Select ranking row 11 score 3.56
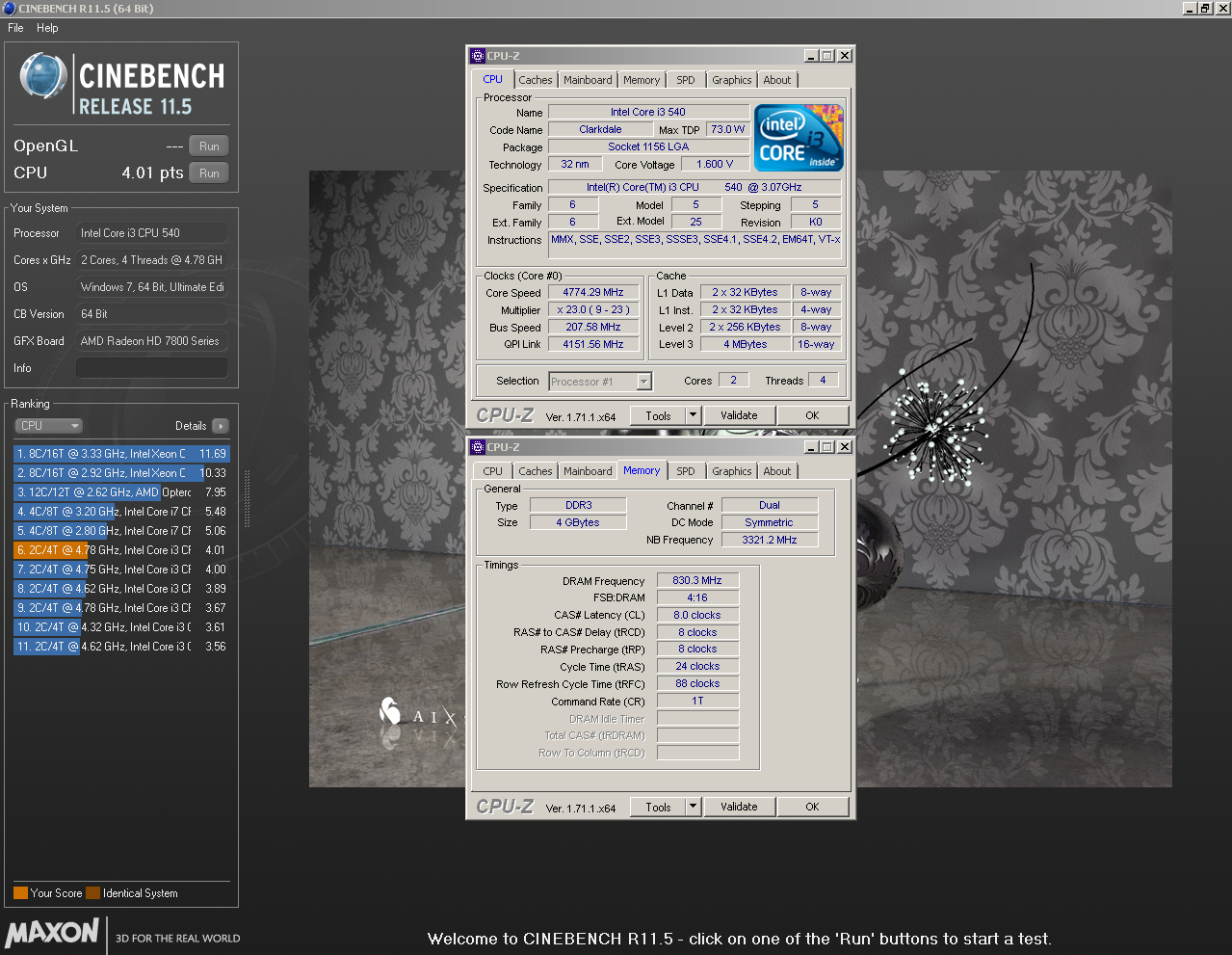The height and width of the screenshot is (955, 1232). (121, 647)
